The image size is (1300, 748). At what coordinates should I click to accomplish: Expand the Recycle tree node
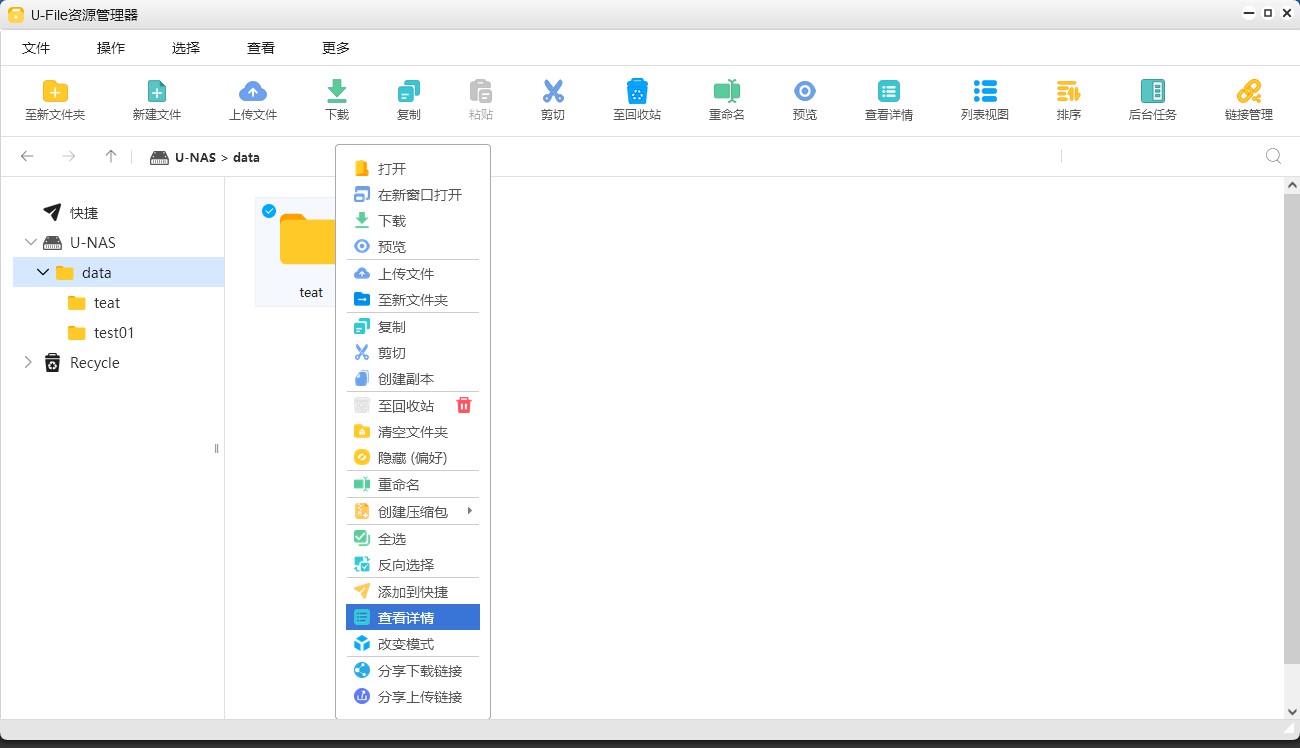click(x=28, y=363)
